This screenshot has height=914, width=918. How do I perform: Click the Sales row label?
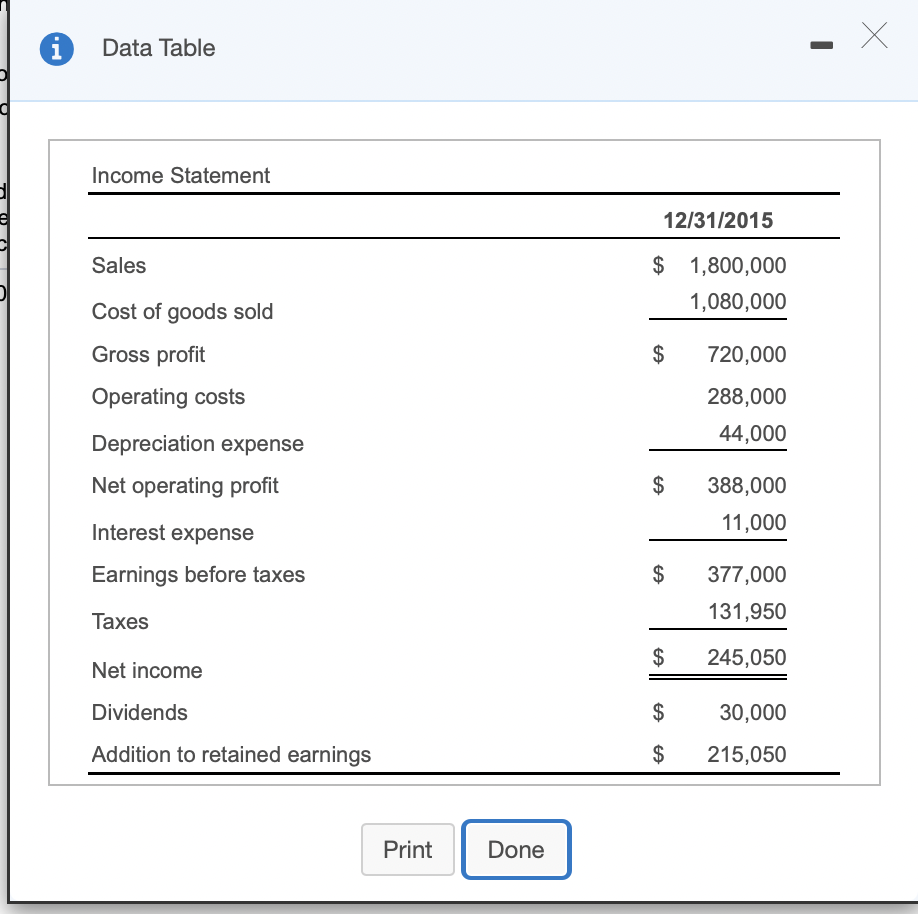coord(119,265)
